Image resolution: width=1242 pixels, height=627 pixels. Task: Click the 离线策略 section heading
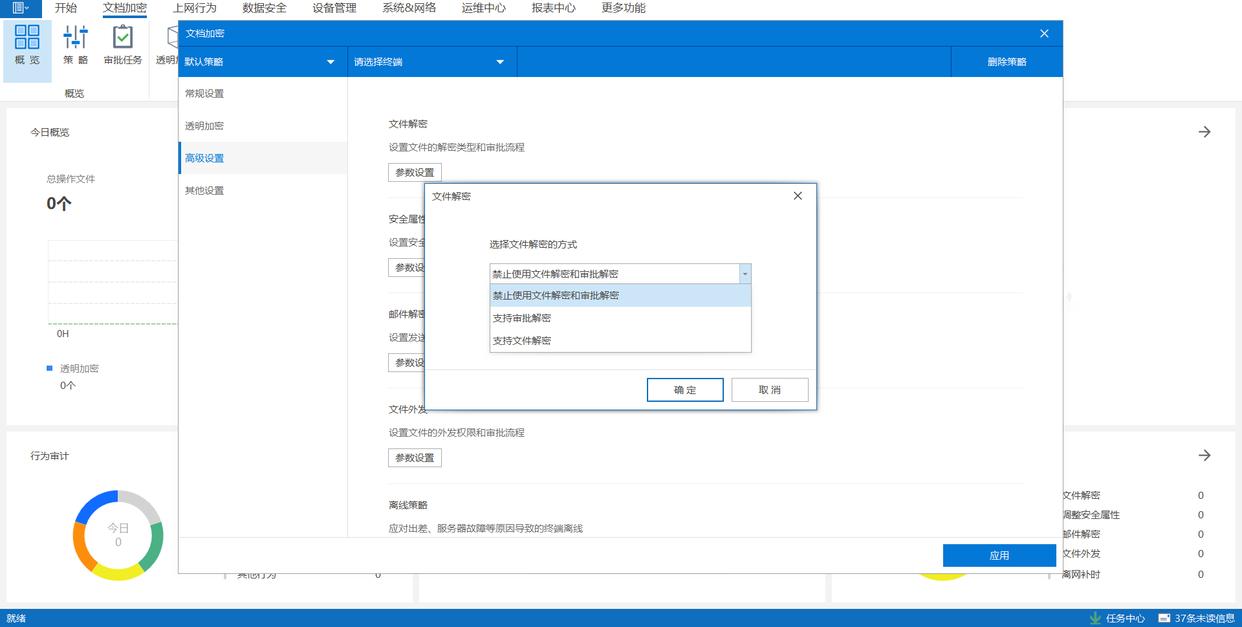coord(408,505)
